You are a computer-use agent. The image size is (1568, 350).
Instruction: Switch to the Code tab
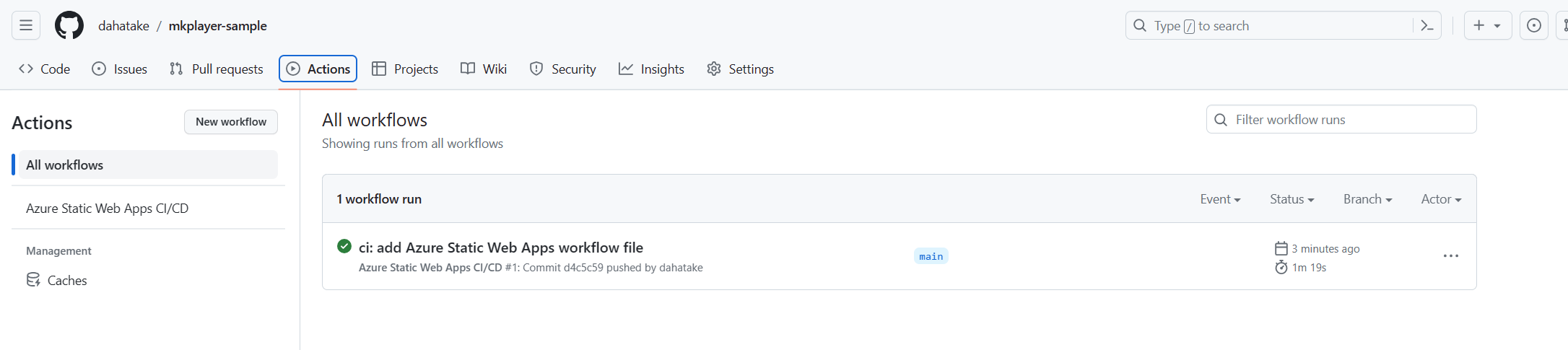pyautogui.click(x=45, y=69)
